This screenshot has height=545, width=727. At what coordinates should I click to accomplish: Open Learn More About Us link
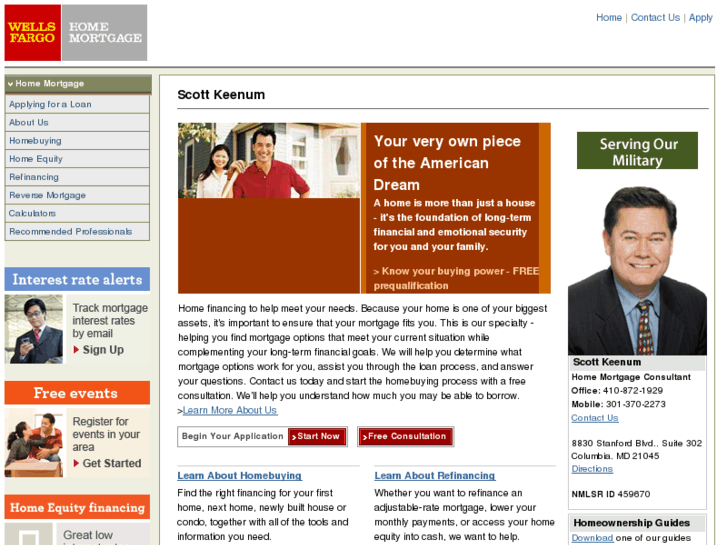point(230,410)
